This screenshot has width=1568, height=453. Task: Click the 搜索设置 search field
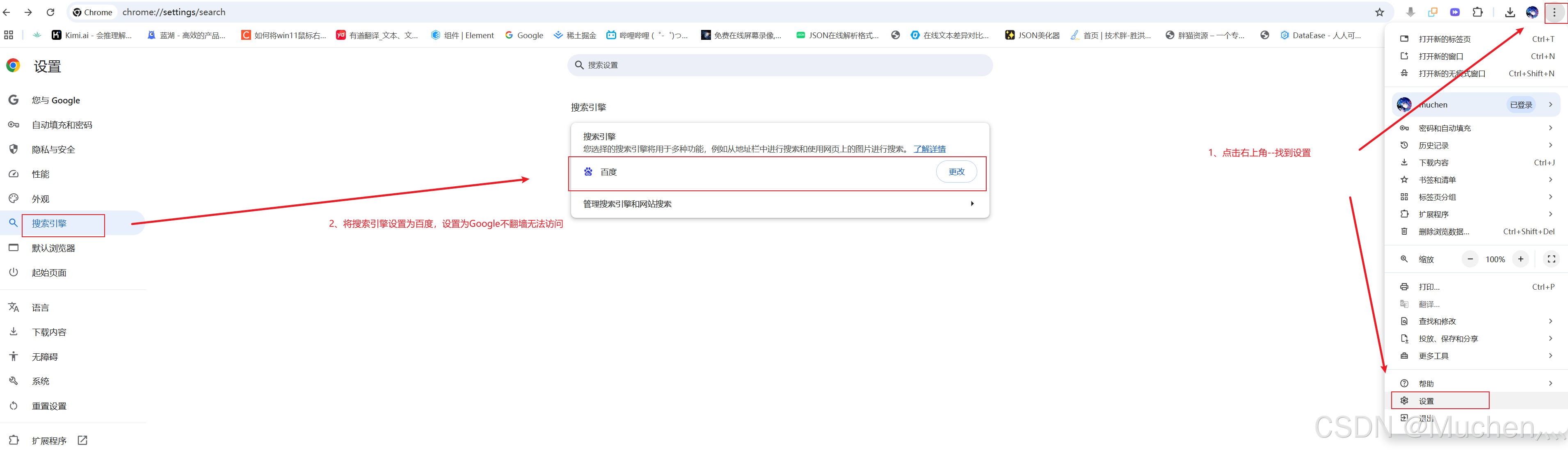tap(779, 65)
